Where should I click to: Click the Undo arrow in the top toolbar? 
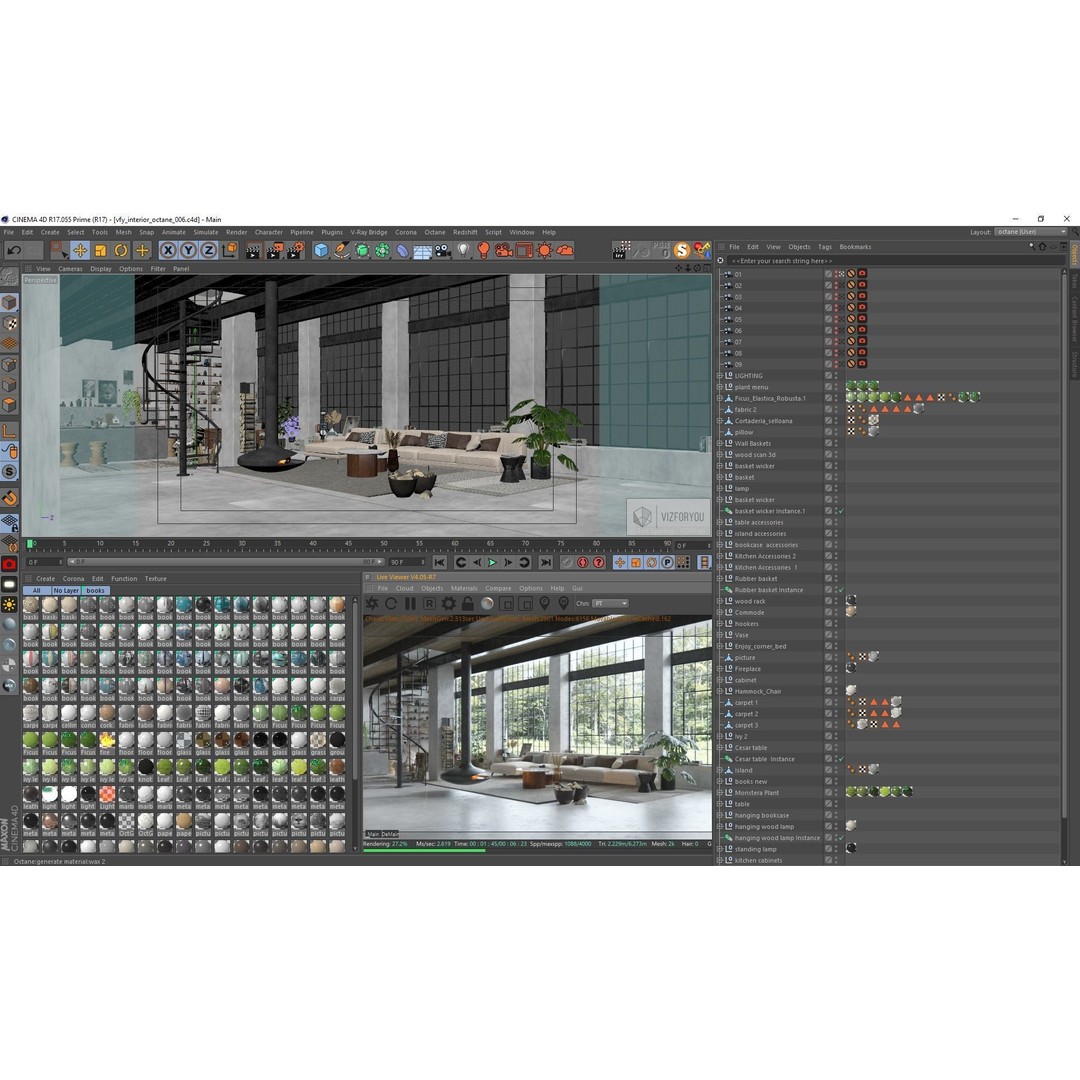(14, 251)
